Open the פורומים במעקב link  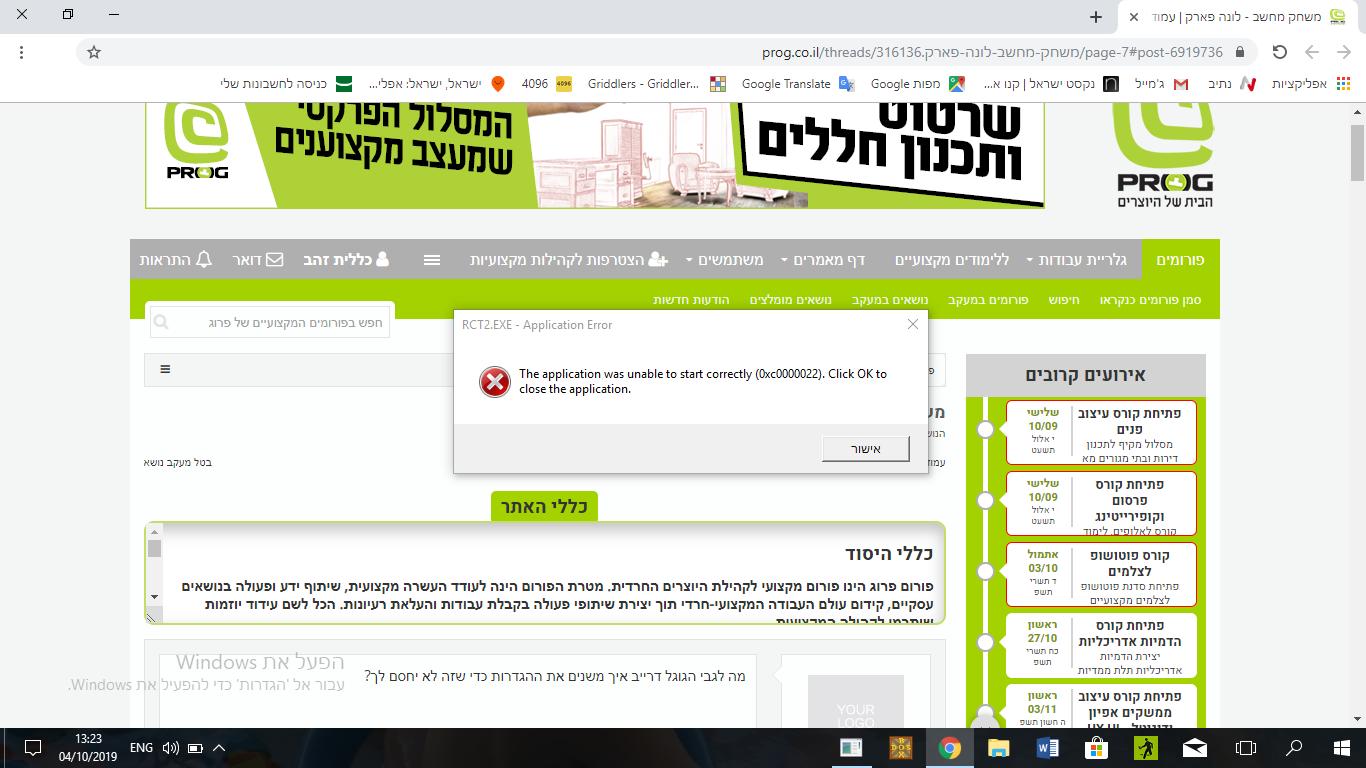click(x=988, y=300)
